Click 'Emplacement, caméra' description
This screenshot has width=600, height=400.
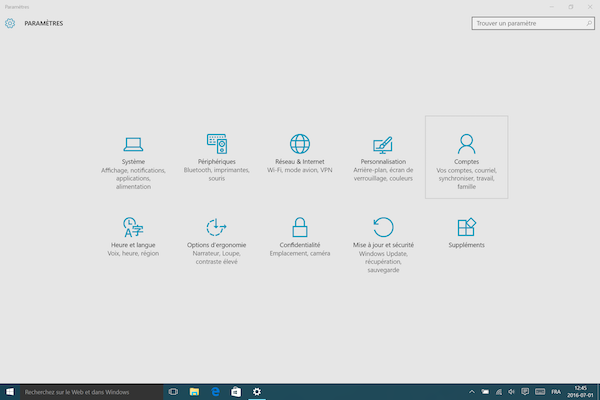pos(300,253)
